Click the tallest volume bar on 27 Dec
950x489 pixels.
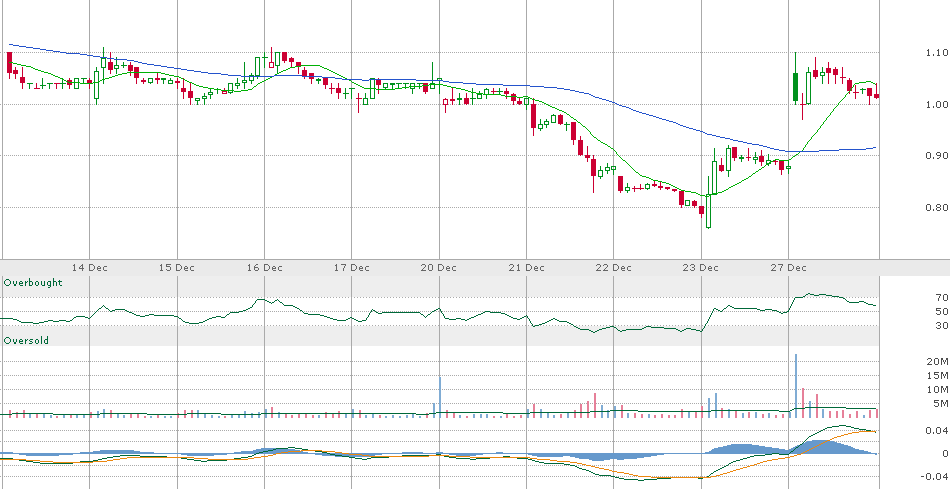pos(796,385)
